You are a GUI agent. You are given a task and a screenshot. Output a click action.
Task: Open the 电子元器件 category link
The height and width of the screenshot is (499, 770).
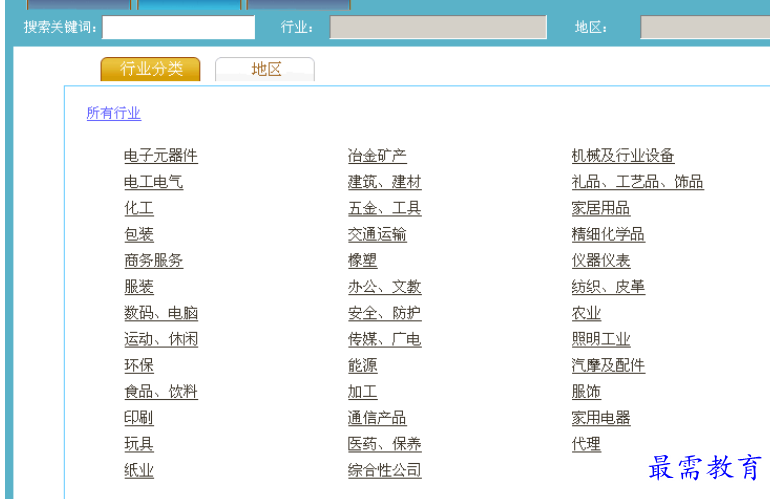tap(161, 156)
